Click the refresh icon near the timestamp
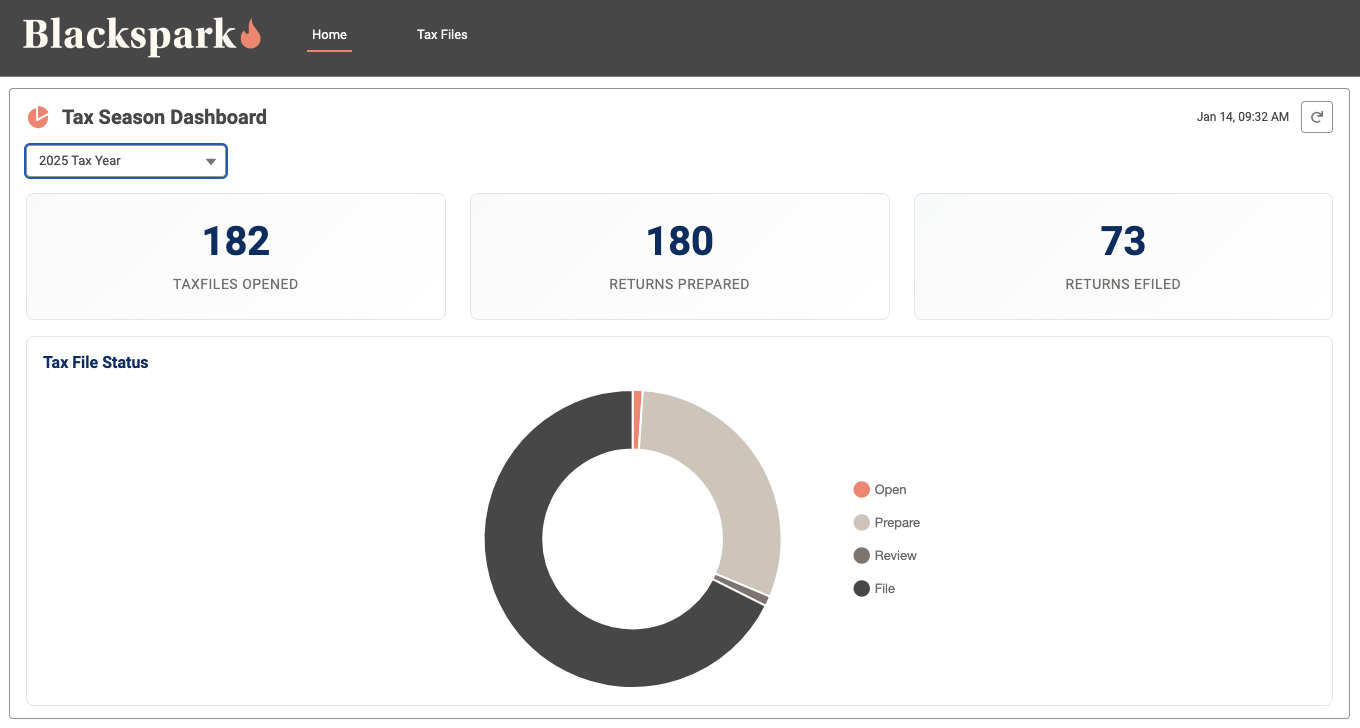This screenshot has height=728, width=1360. [x=1316, y=116]
